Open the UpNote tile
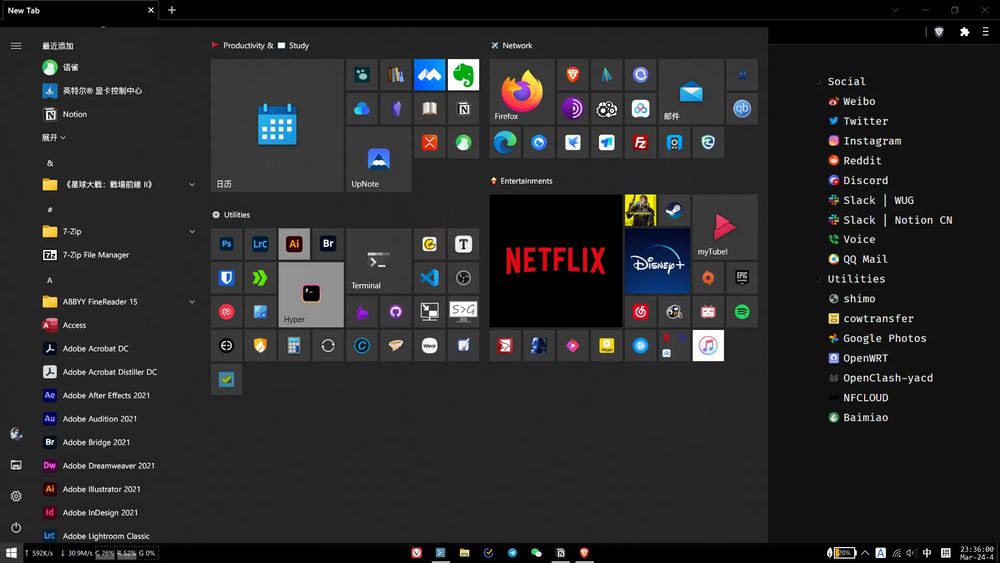 pos(378,159)
